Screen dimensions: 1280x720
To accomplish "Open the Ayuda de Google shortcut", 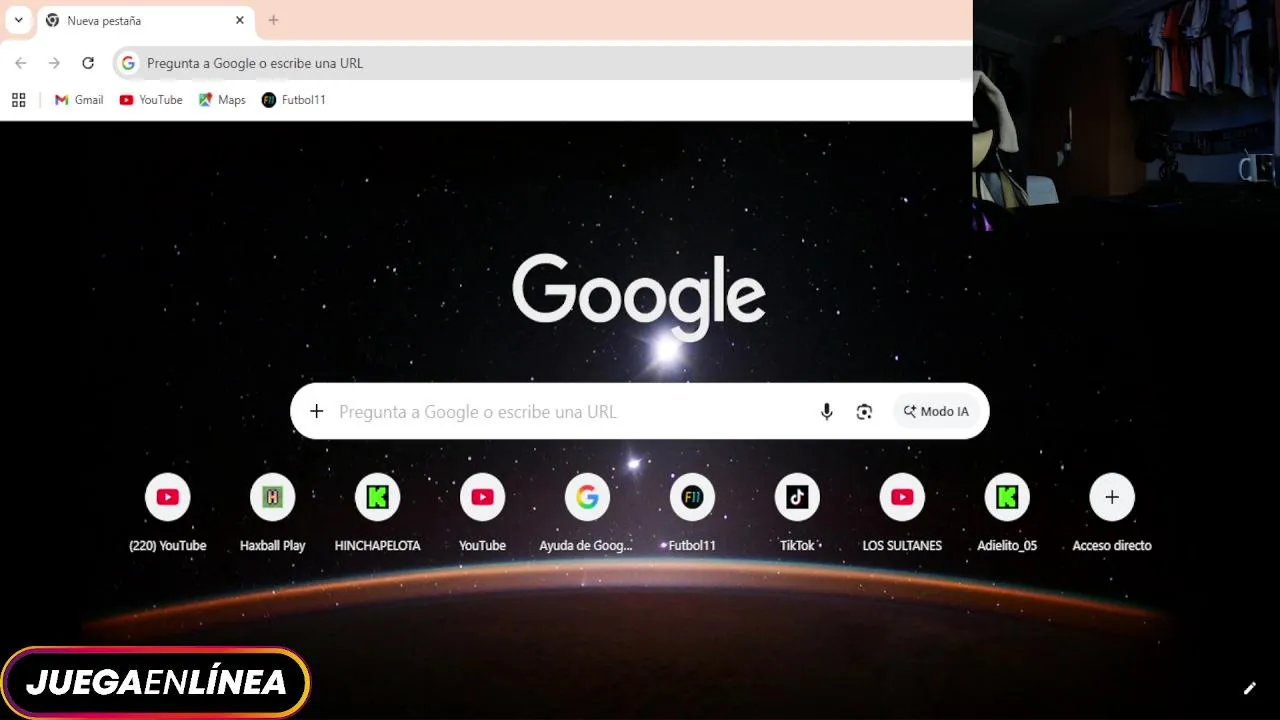I will [587, 513].
